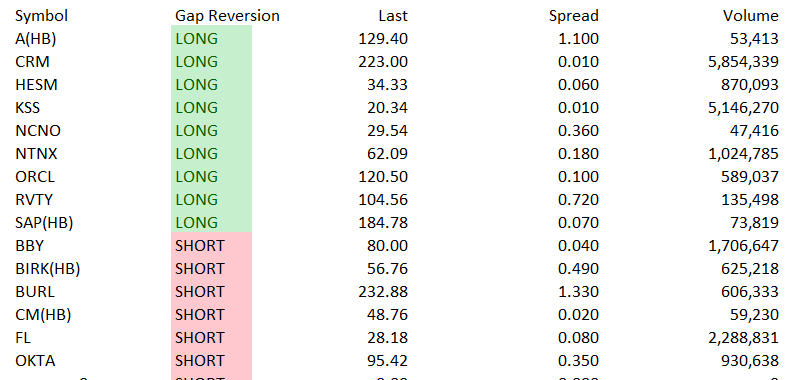The image size is (812, 380).
Task: Click the BURL spread value 1.330
Action: click(x=578, y=291)
